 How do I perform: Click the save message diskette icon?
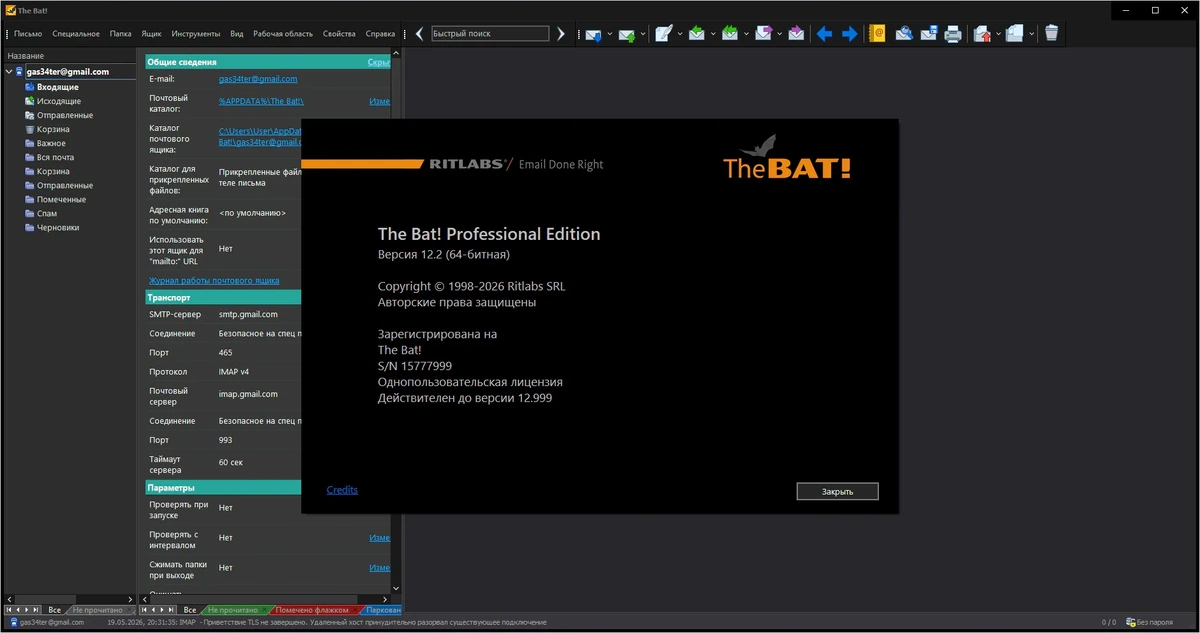point(928,33)
